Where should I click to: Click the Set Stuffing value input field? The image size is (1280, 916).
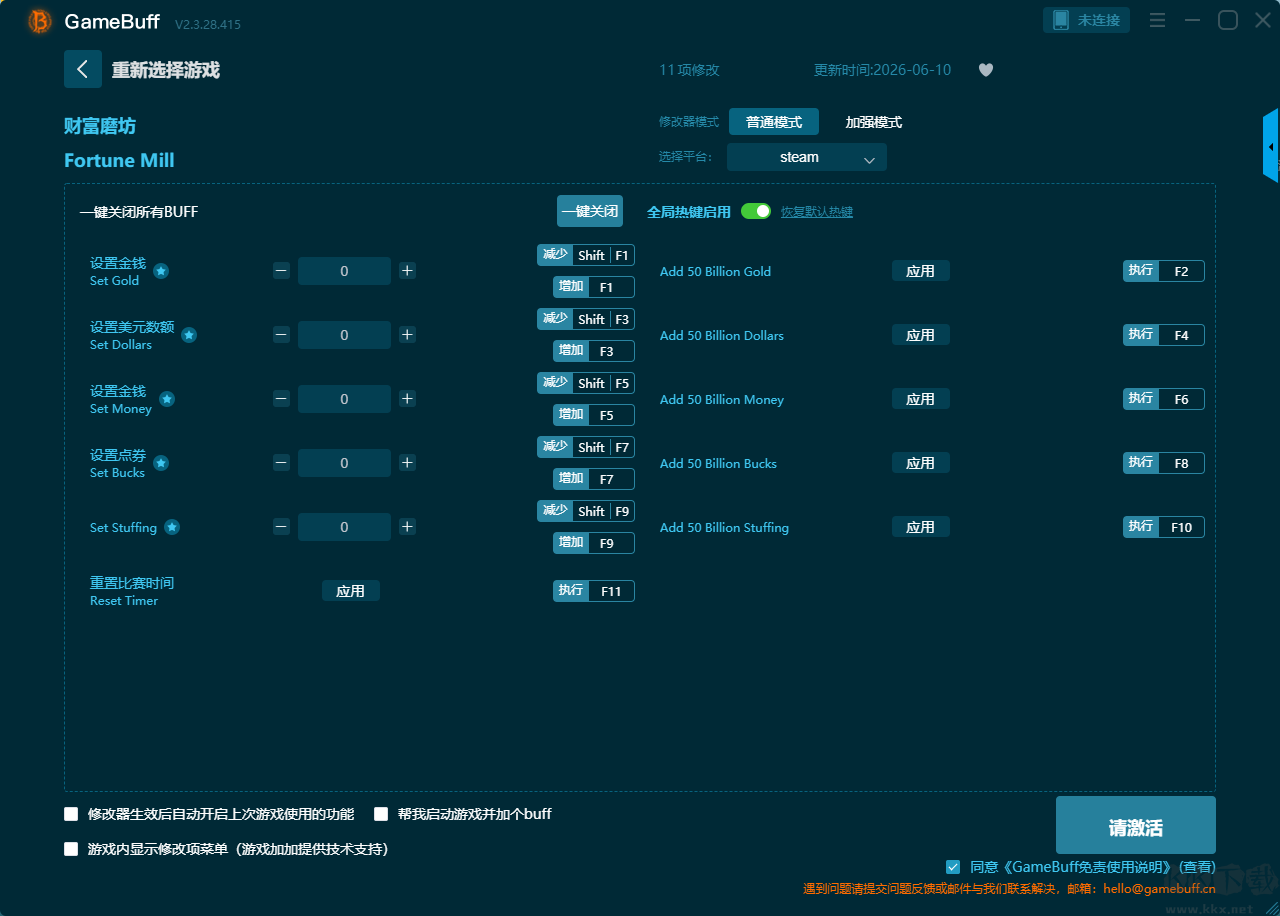click(x=344, y=527)
